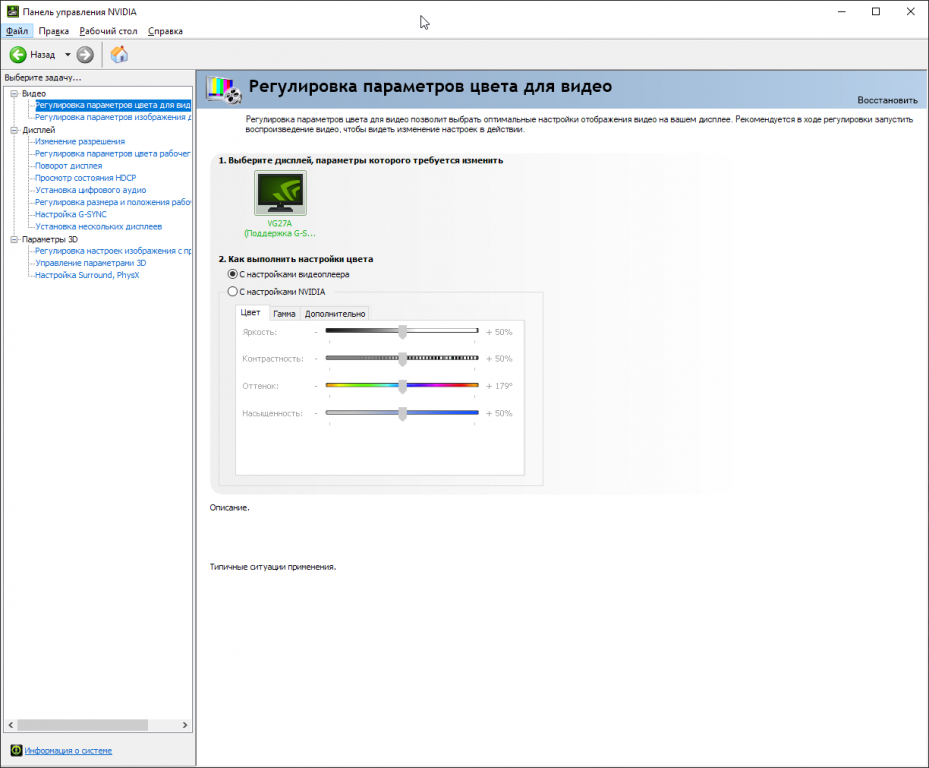Viewport: 929px width, 768px height.
Task: Open 'Настройка Surround, PhysX' tree item
Action: [x=87, y=275]
